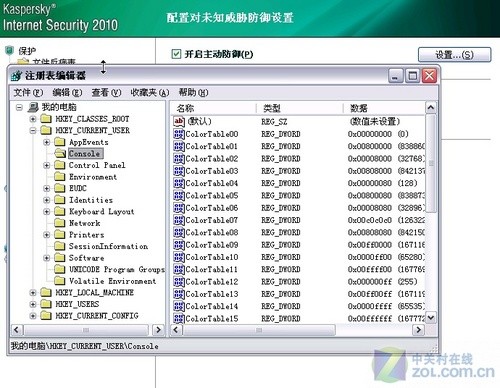The width and height of the screenshot is (500, 388).
Task: Click the ColorTable01 DWORD value icon
Action: 179,146
